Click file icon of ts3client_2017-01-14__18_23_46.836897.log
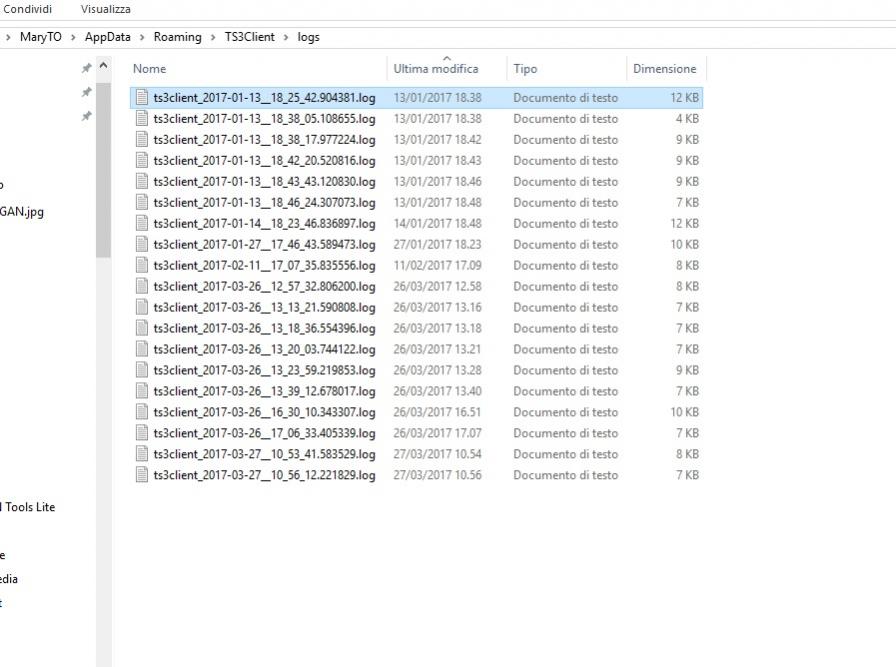 pos(142,224)
